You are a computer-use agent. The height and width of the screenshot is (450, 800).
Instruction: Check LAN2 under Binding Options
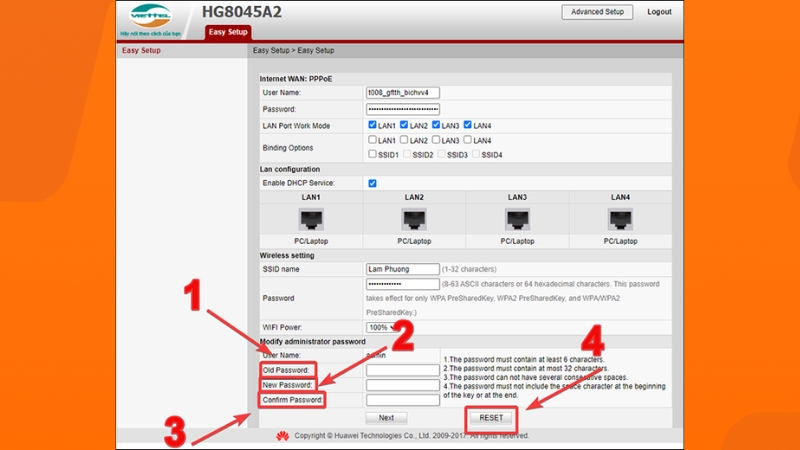pyautogui.click(x=404, y=141)
